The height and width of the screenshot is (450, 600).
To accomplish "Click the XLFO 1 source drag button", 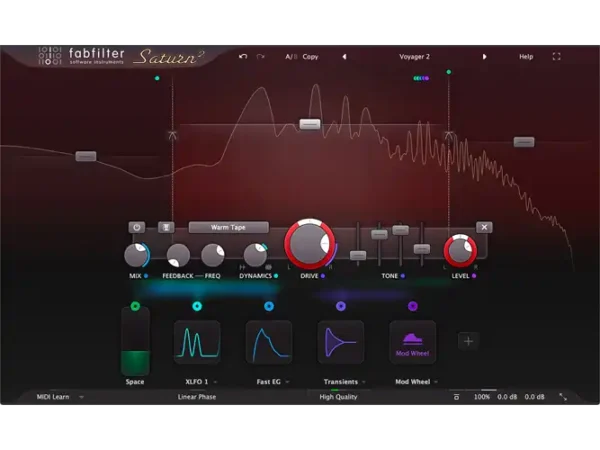I will 197,306.
